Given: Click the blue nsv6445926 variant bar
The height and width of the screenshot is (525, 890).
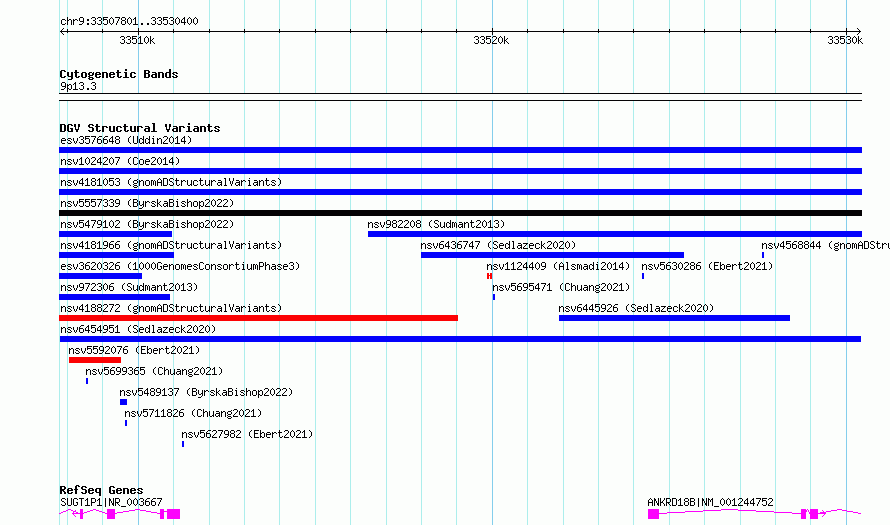Looking at the screenshot, I should click(x=674, y=318).
